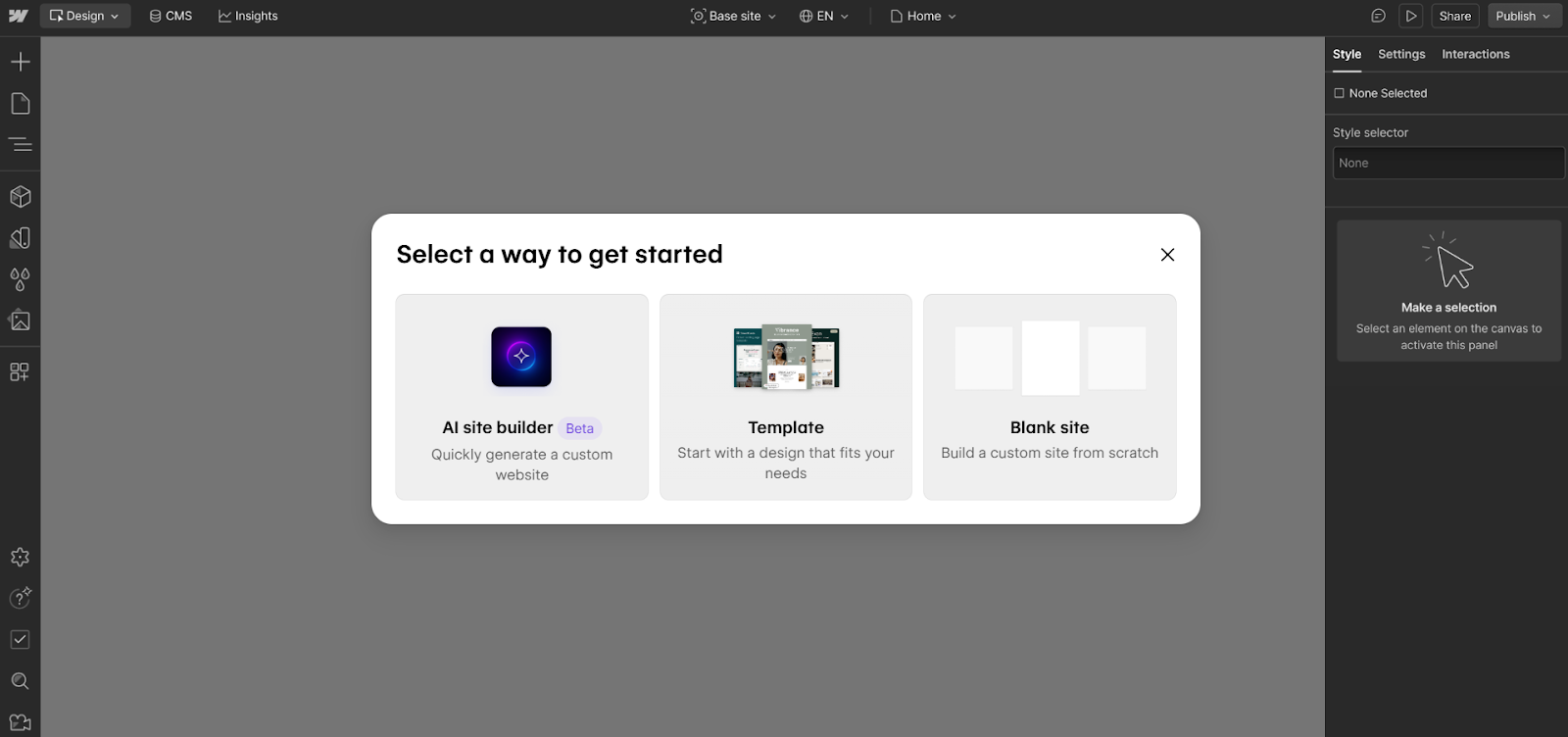Open the Home page dropdown

923,16
